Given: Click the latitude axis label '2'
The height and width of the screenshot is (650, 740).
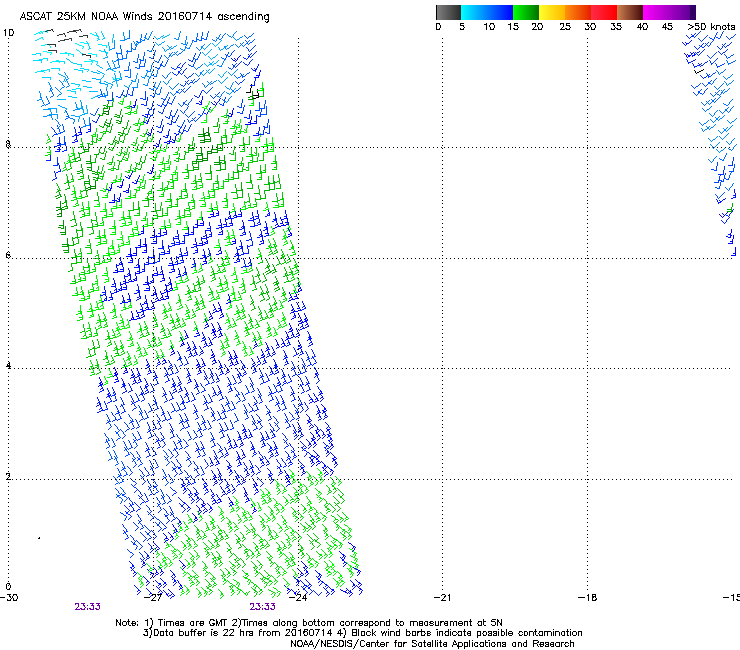Looking at the screenshot, I should coord(8,477).
